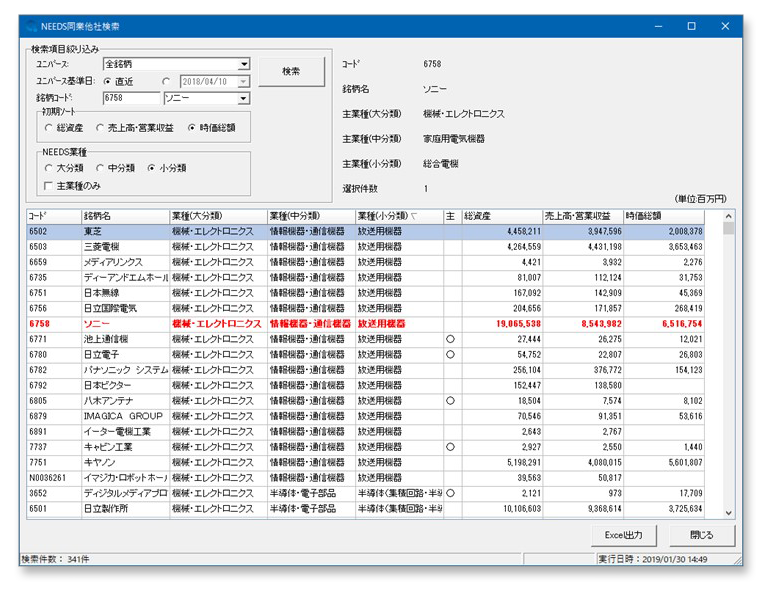Image resolution: width=762 pixels, height=592 pixels.
Task: Select the 日立国際電気 row
Action: coord(365,309)
